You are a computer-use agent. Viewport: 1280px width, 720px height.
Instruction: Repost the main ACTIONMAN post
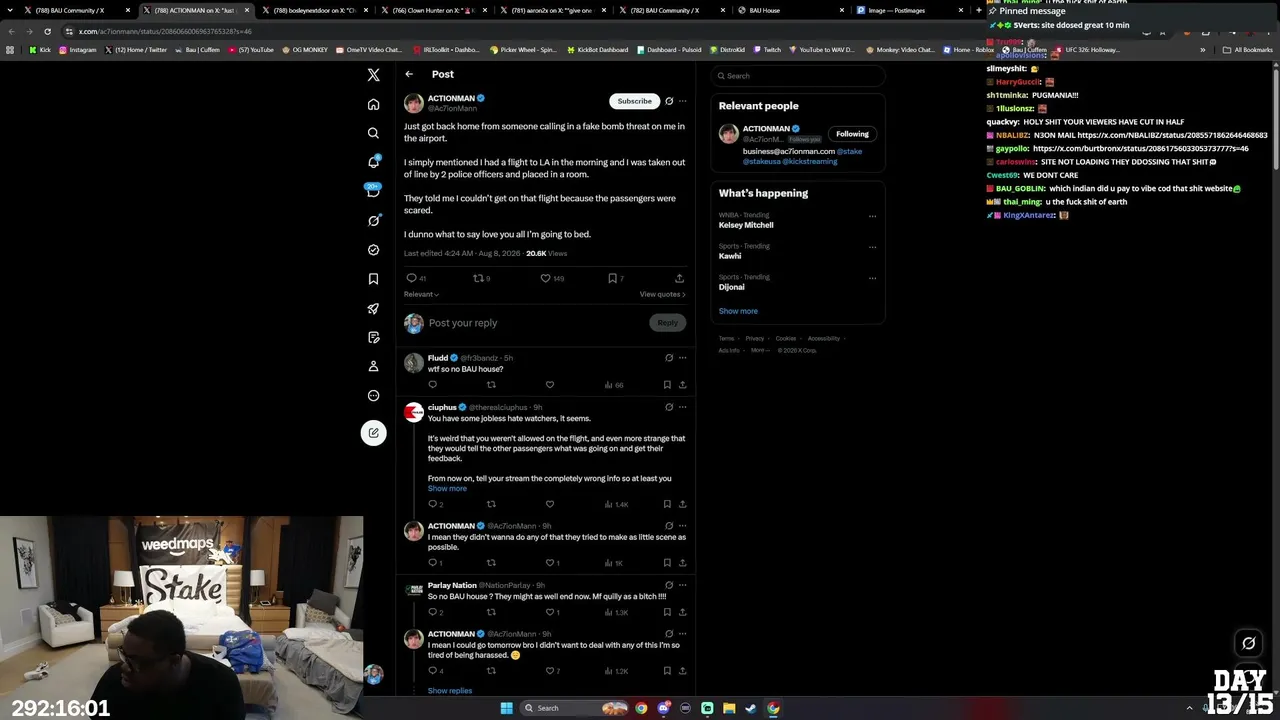481,278
